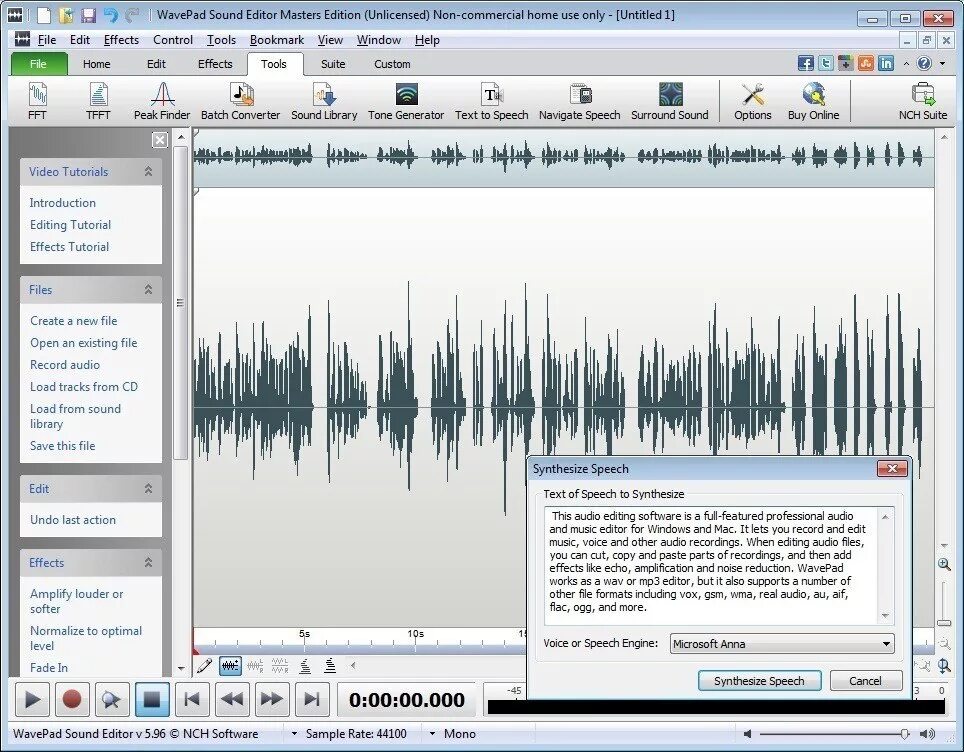Click the speech text area
This screenshot has height=752, width=964.
coord(713,566)
